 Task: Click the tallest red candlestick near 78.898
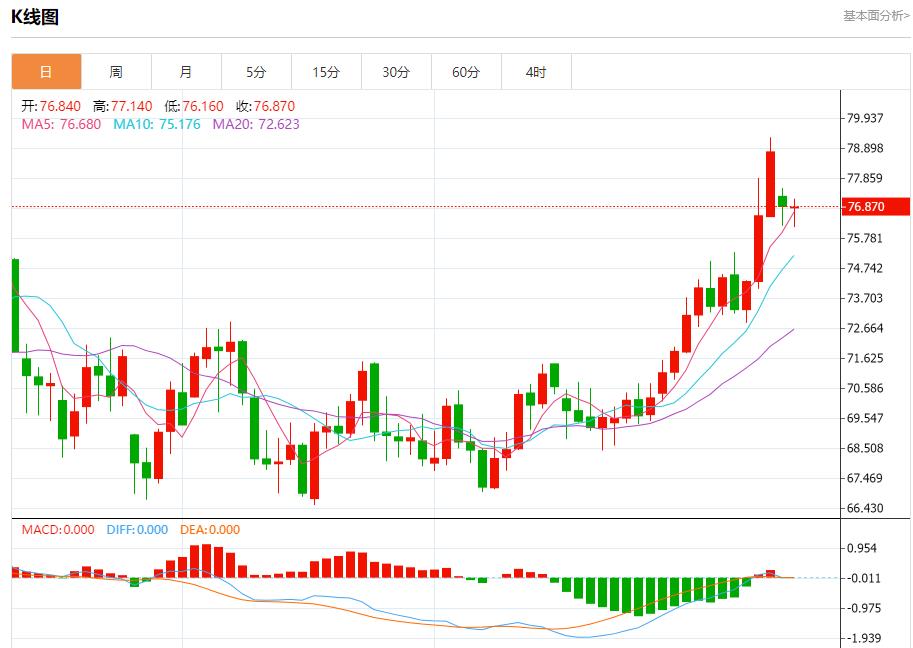click(x=771, y=183)
